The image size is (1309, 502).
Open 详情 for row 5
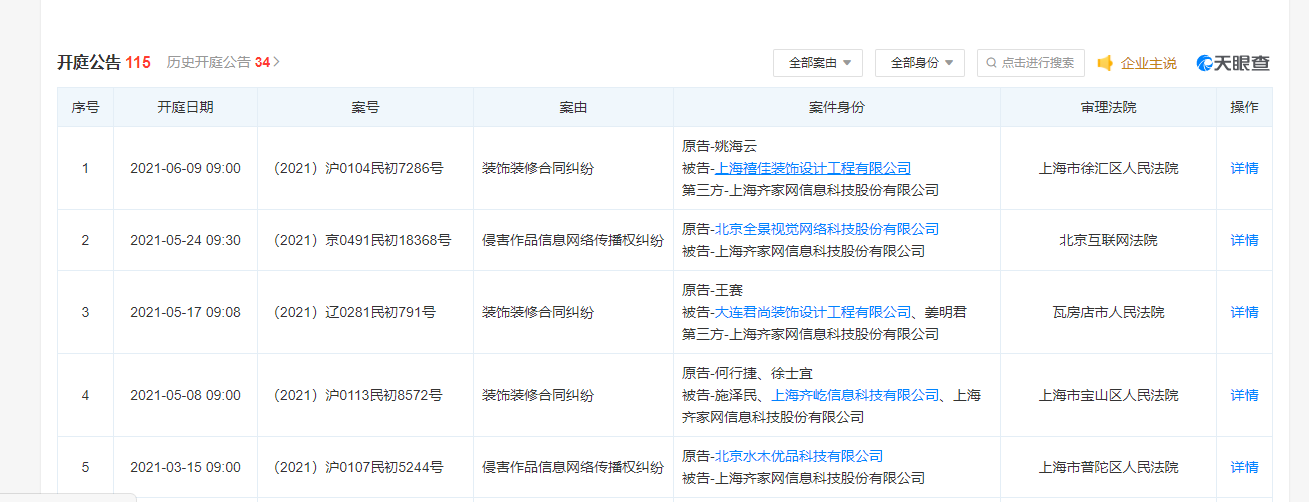[x=1244, y=467]
